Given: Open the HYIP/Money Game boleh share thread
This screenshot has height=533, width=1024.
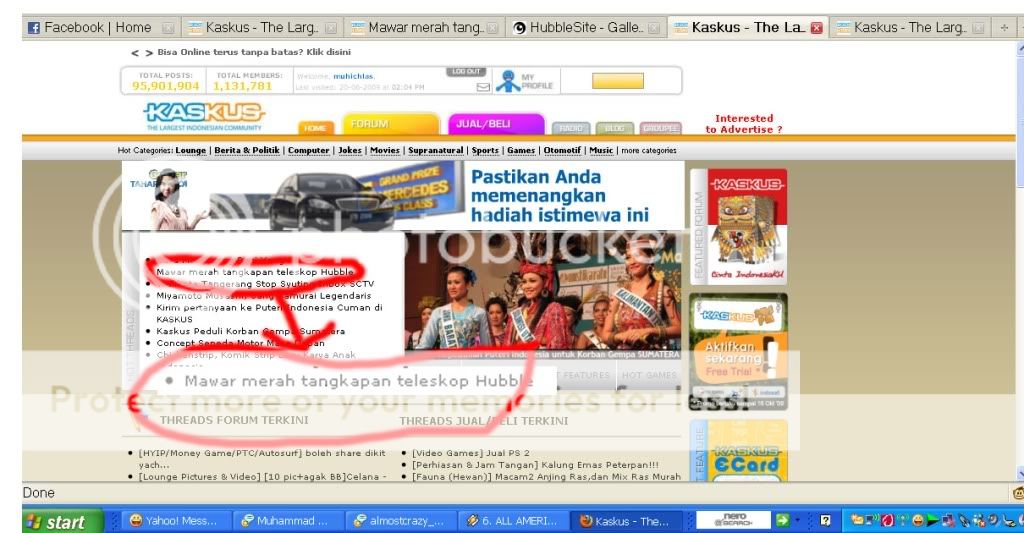Looking at the screenshot, I should click(262, 459).
